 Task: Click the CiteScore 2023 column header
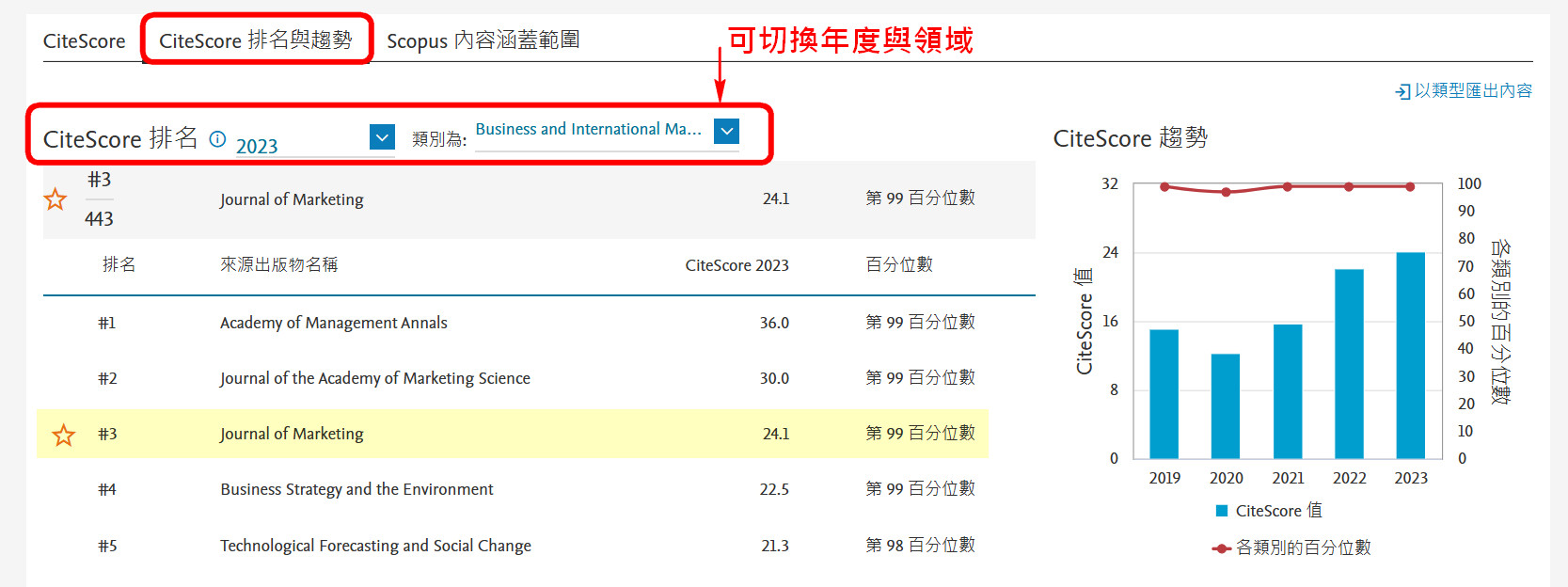click(736, 265)
